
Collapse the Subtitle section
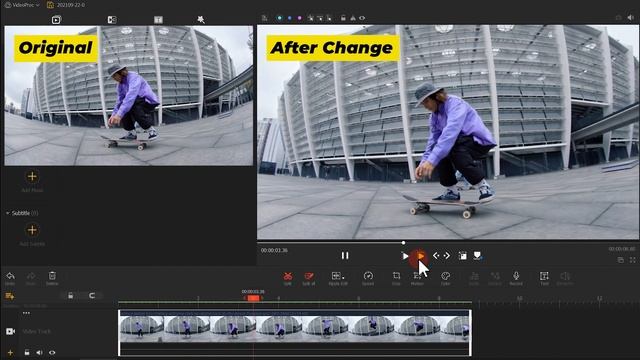pos(7,213)
